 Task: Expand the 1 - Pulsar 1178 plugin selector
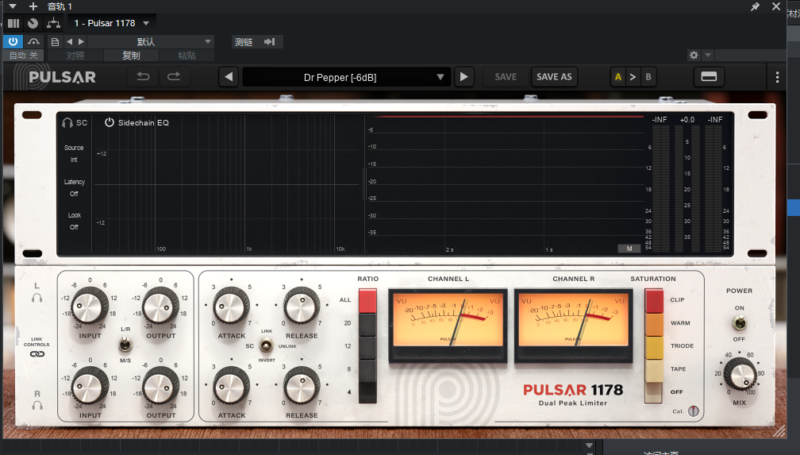coord(112,22)
